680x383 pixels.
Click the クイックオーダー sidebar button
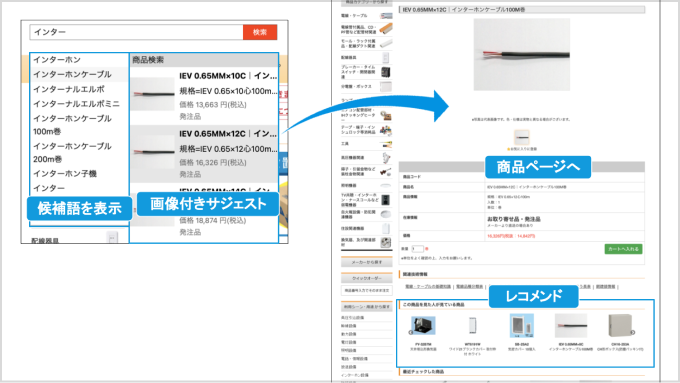(x=366, y=278)
